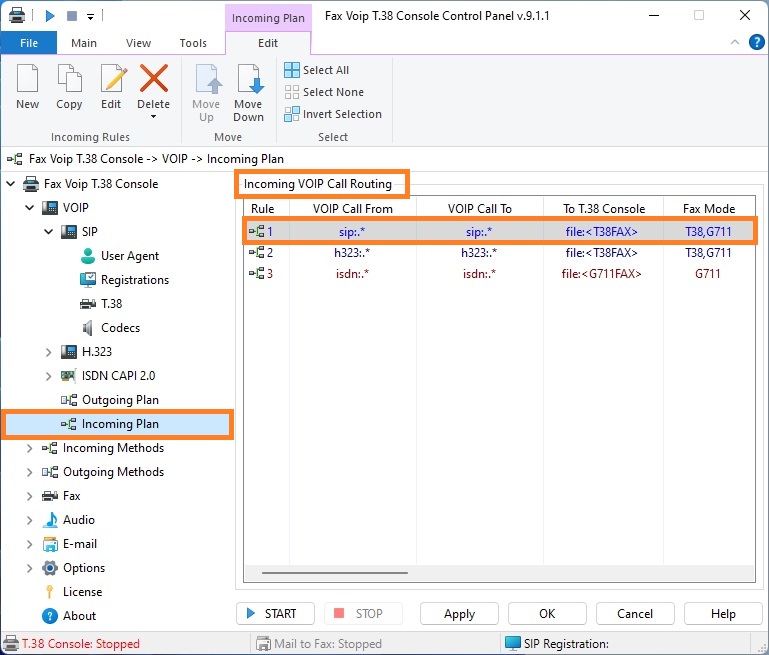Collapse the Fax Voip T.38 Console tree node
The height and width of the screenshot is (655, 769).
(11, 184)
